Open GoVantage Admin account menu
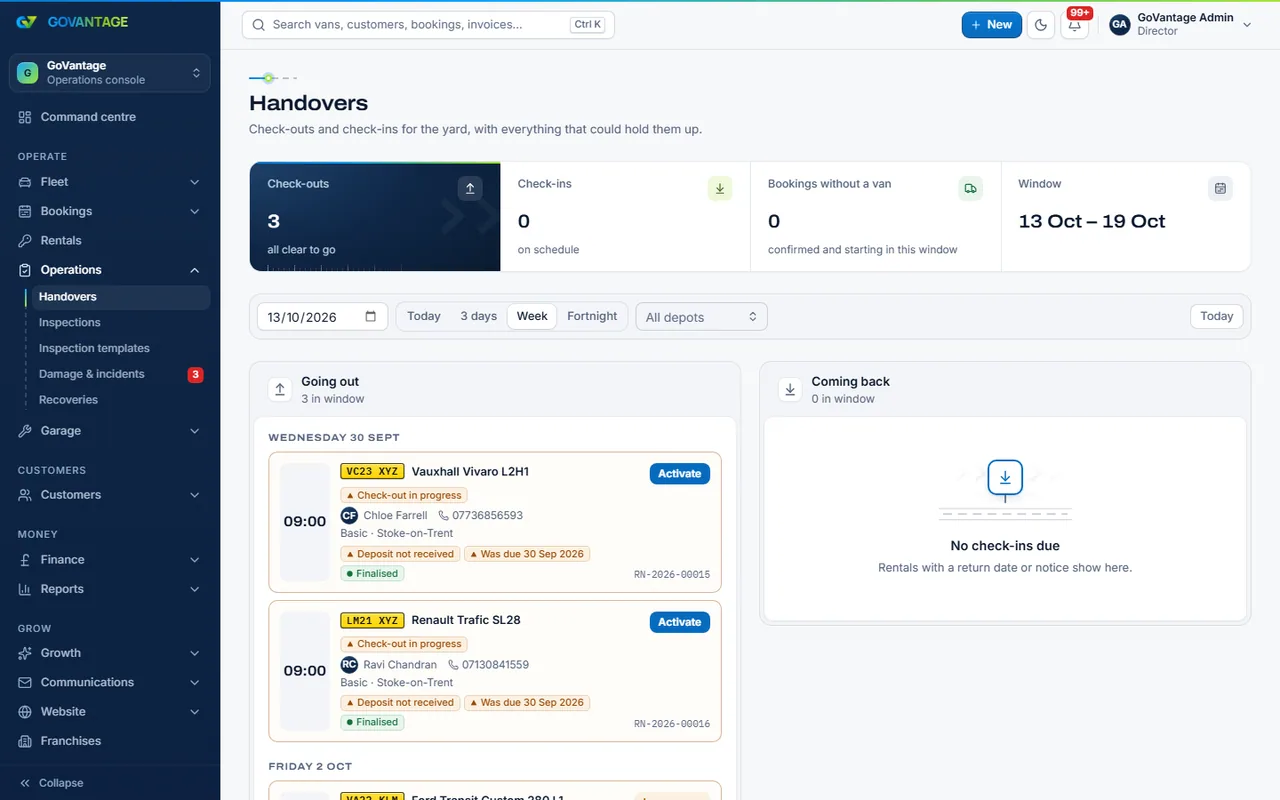The image size is (1280, 800). (1180, 25)
